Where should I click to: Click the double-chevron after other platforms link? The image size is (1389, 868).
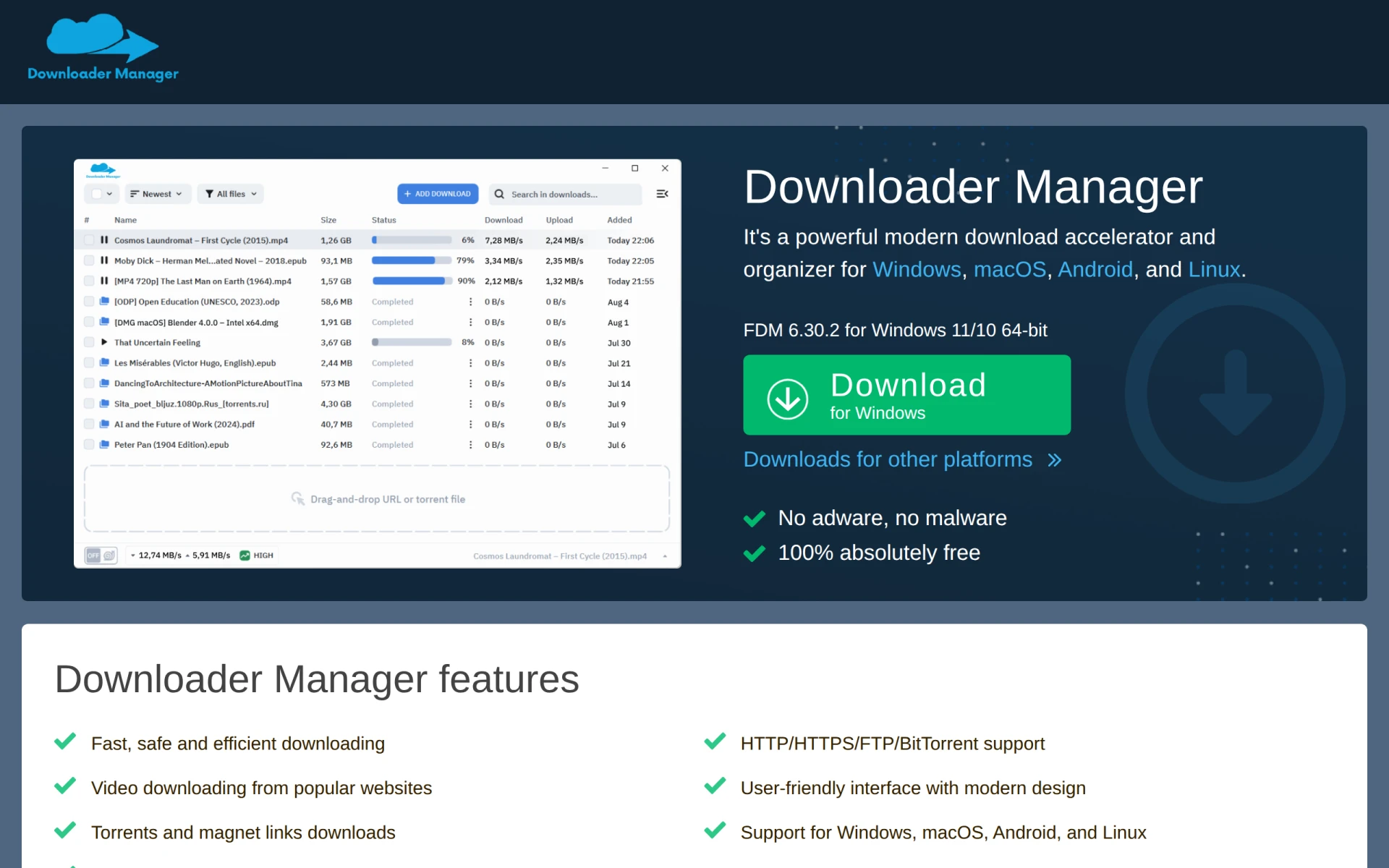click(x=1055, y=460)
